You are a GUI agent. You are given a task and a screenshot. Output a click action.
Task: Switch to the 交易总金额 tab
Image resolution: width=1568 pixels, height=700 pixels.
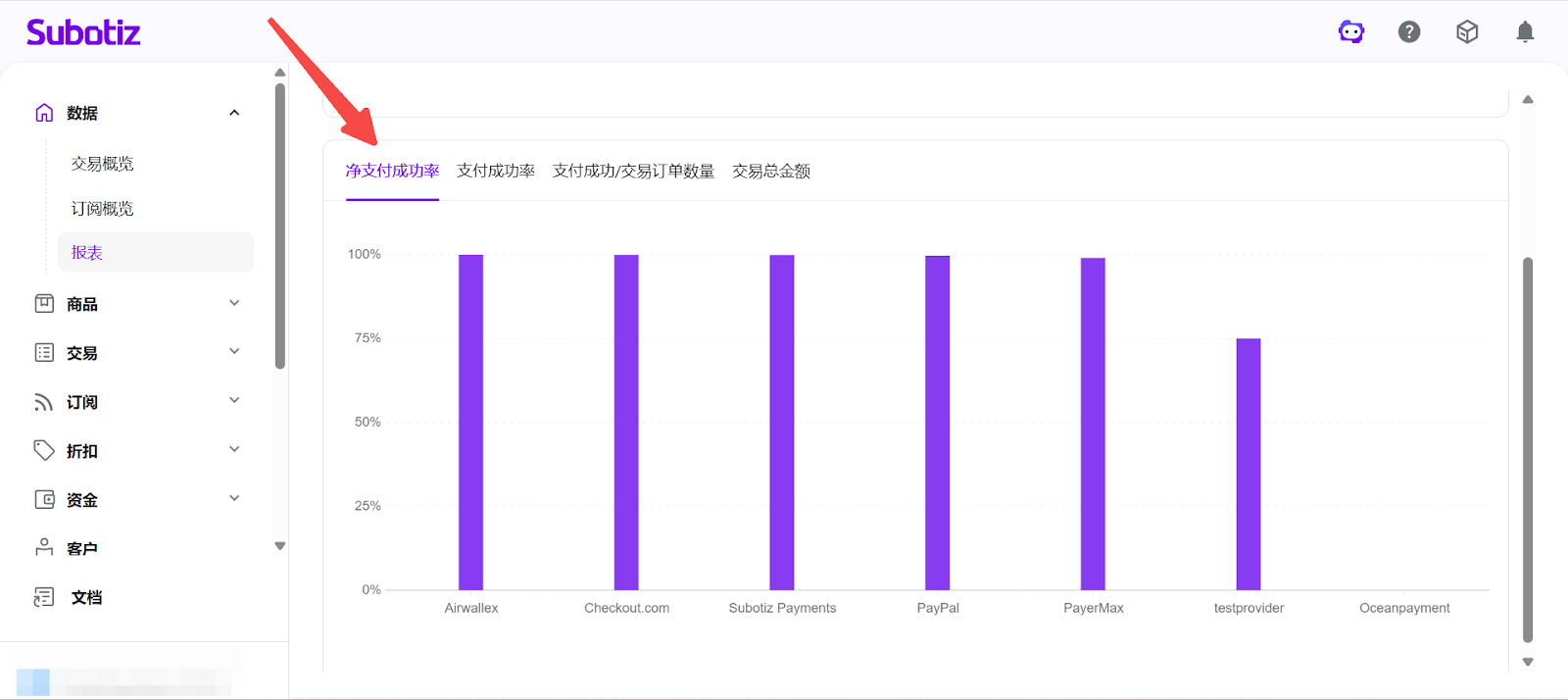(x=771, y=172)
